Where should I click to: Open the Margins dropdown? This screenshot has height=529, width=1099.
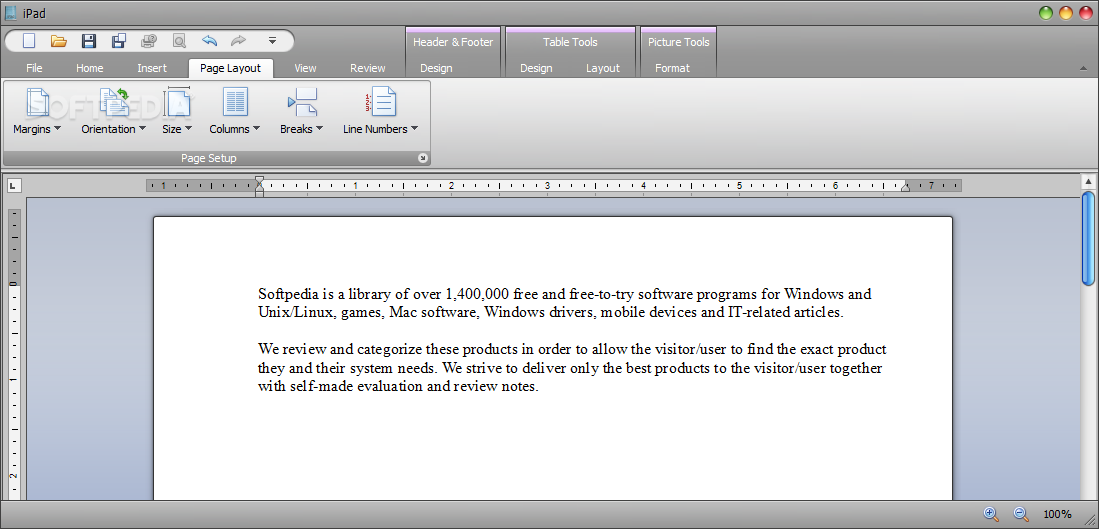click(x=37, y=111)
